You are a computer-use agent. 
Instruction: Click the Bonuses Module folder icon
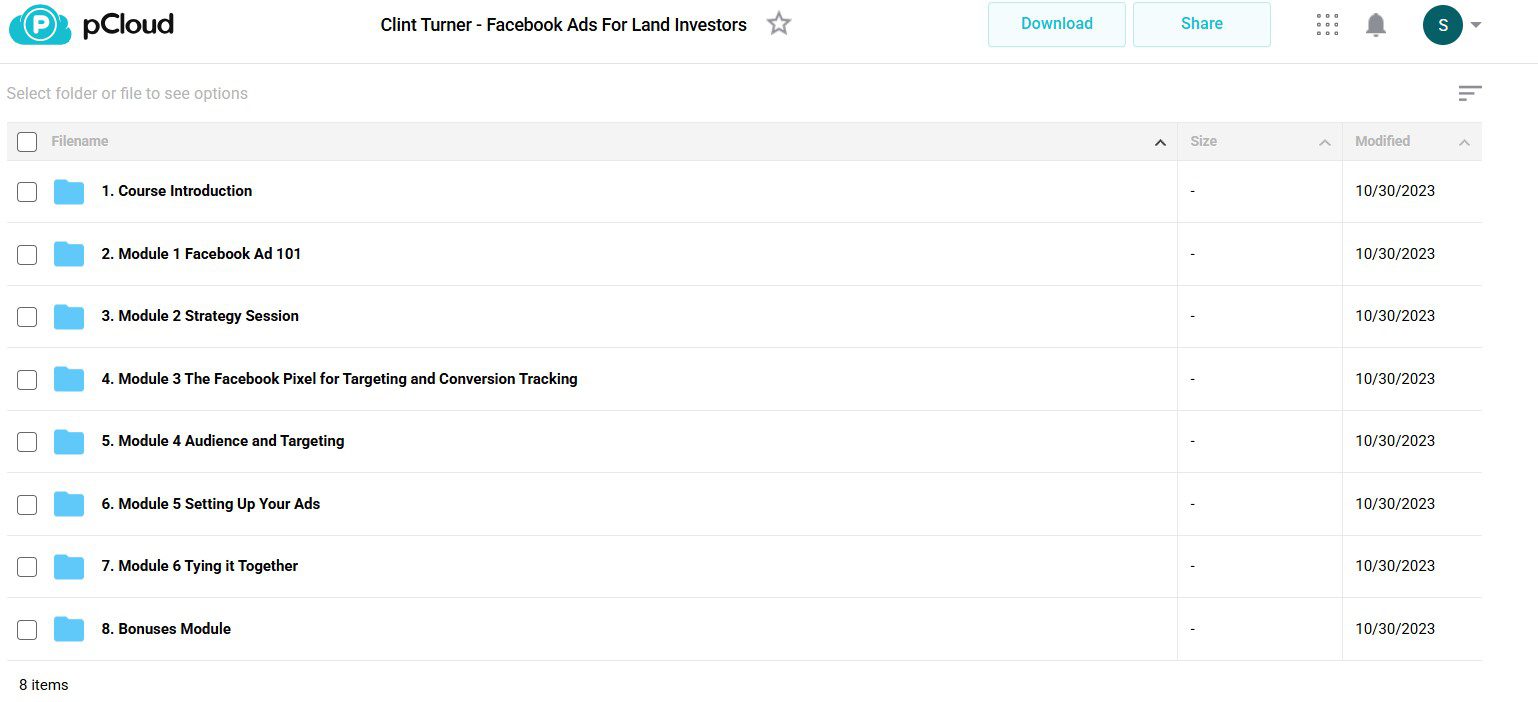point(69,629)
